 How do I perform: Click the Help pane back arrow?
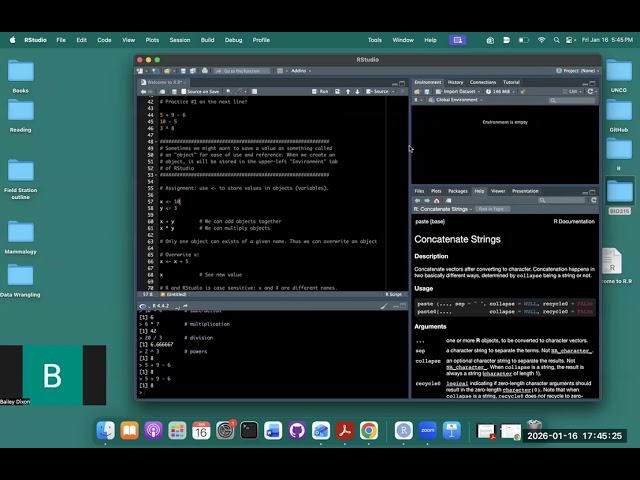(x=417, y=200)
